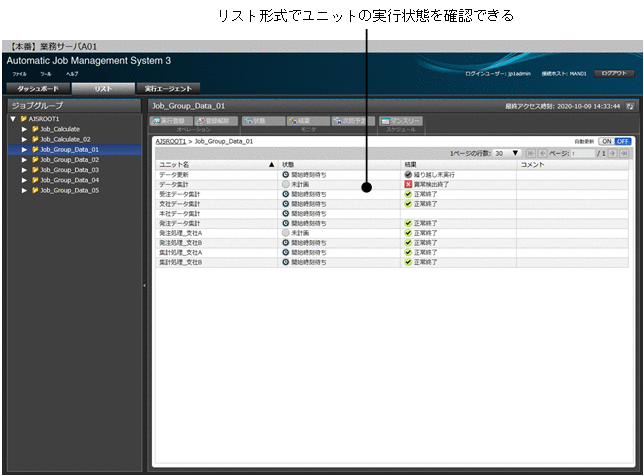Expand the Job_Calculate tree node
The image size is (644, 476).
[x=24, y=129]
